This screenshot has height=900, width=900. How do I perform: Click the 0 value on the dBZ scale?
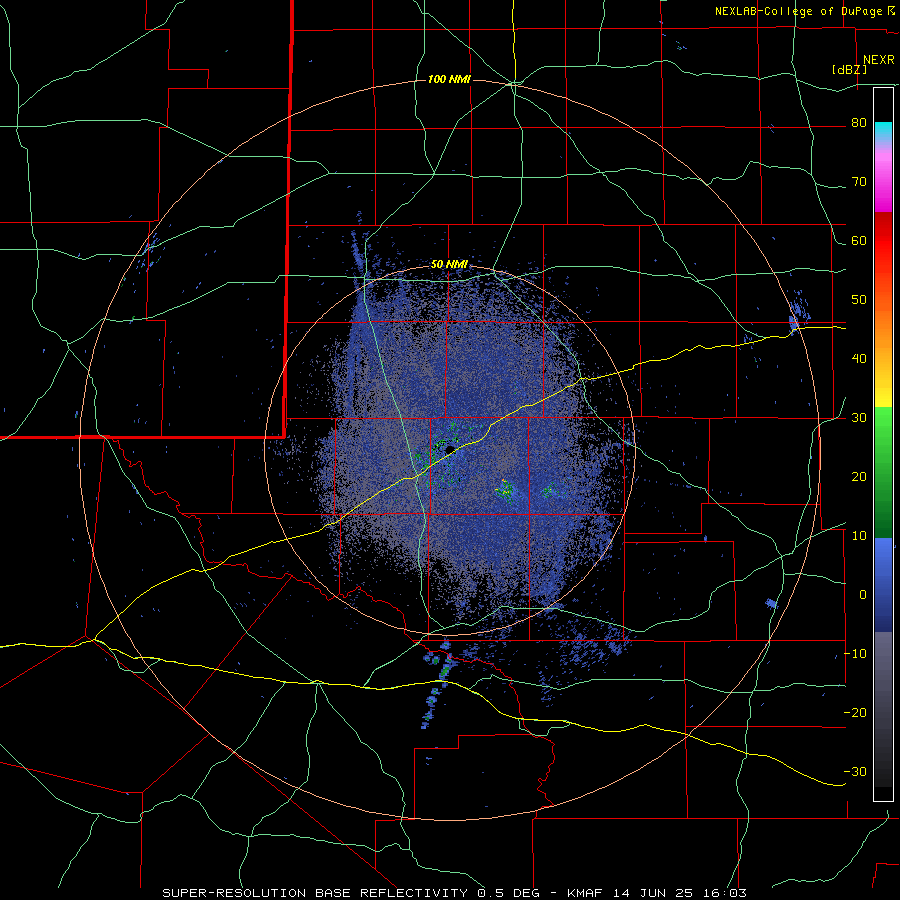[x=863, y=595]
